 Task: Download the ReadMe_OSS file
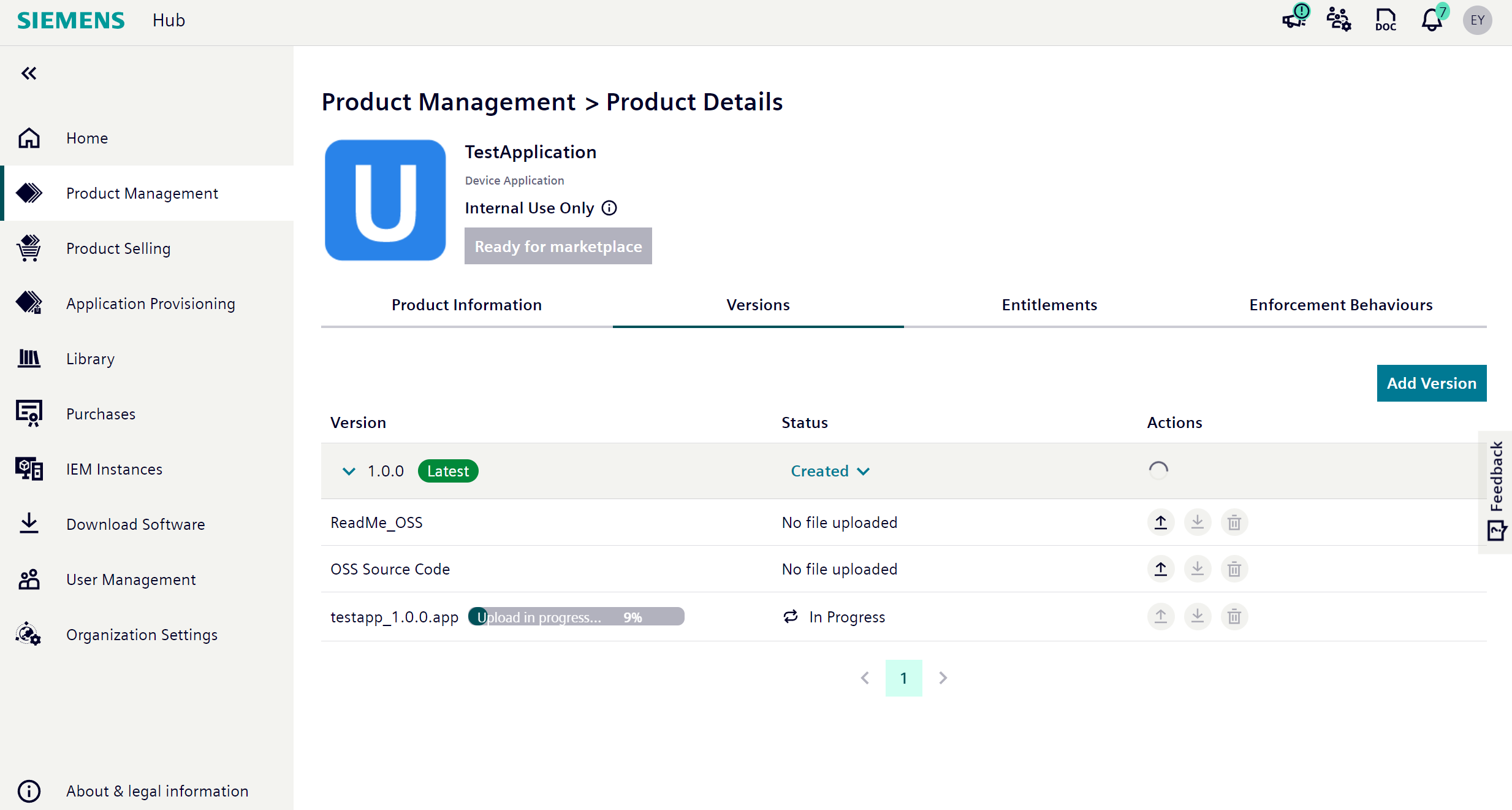[1198, 522]
